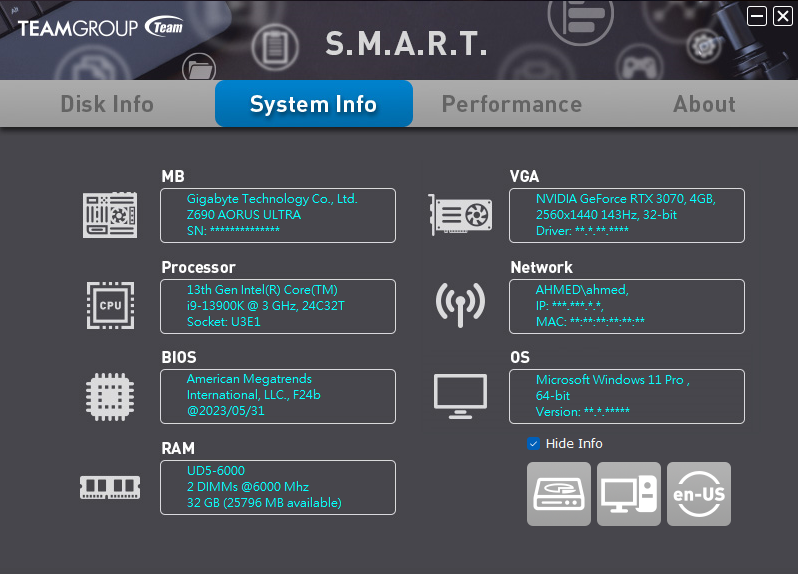Click the VGA information box
The width and height of the screenshot is (798, 574).
(626, 215)
